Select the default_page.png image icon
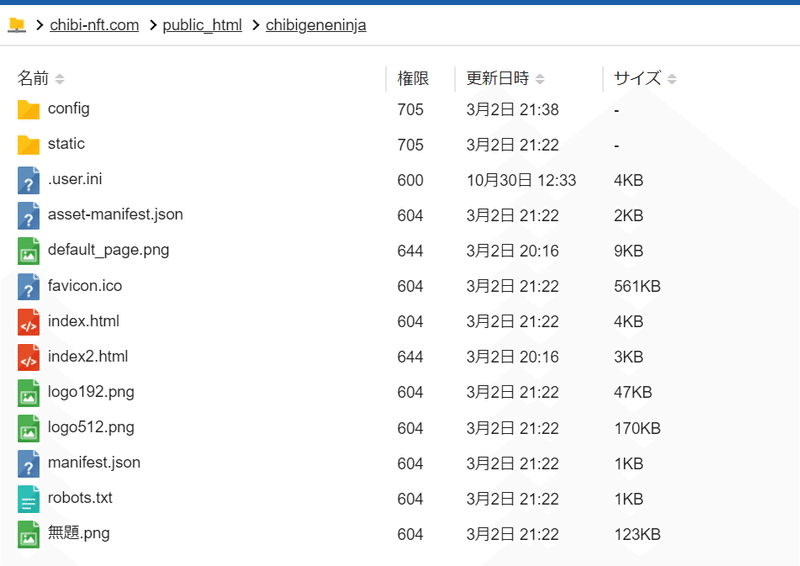Image resolution: width=800 pixels, height=566 pixels. (29, 251)
